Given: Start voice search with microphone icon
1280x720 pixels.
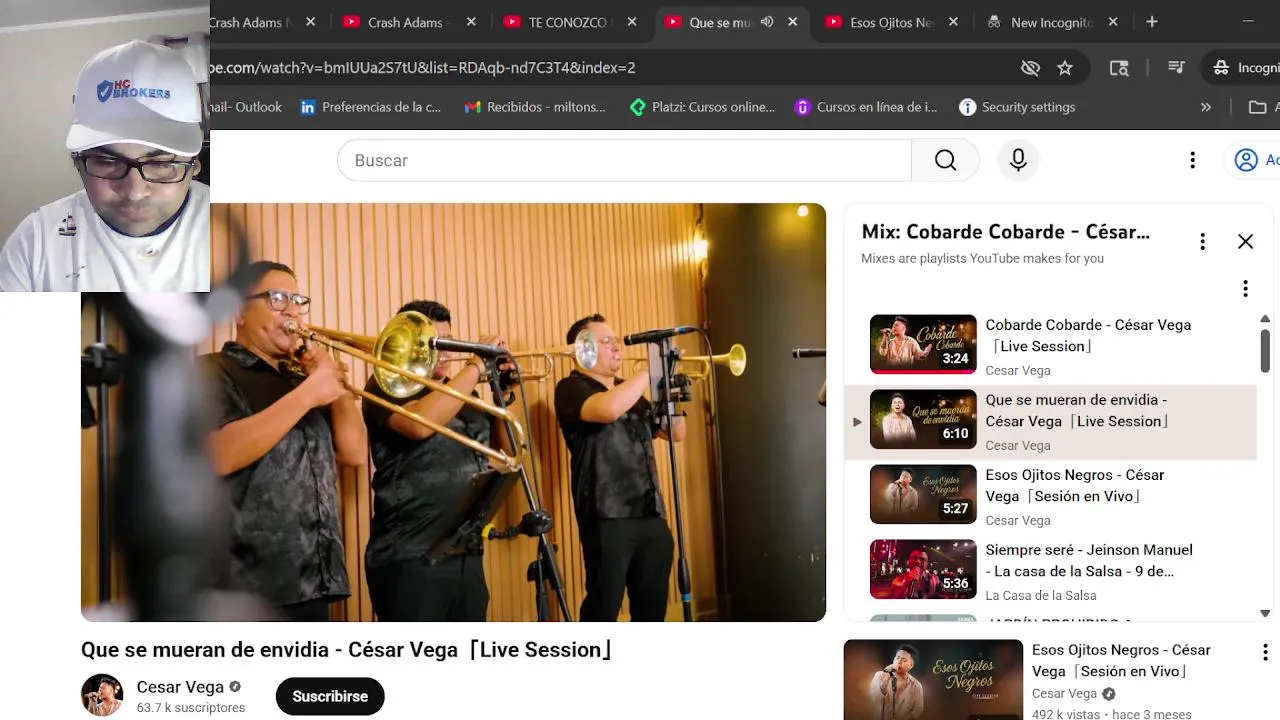Looking at the screenshot, I should pyautogui.click(x=1018, y=160).
